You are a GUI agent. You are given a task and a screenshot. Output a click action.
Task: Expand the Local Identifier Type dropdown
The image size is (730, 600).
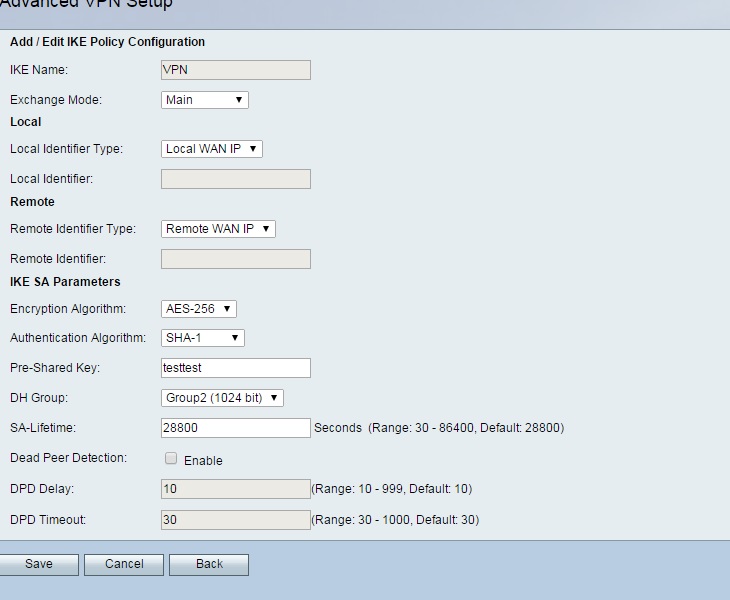pyautogui.click(x=211, y=149)
